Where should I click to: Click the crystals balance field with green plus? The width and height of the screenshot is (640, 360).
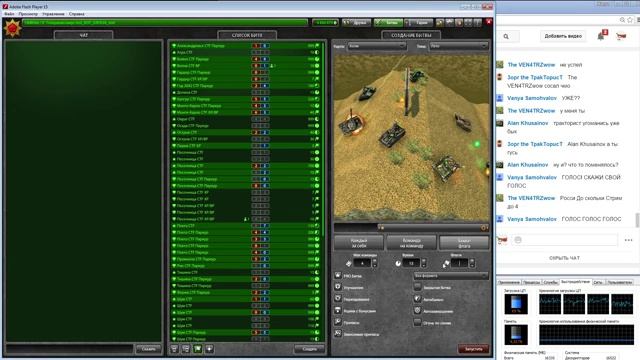click(x=325, y=23)
